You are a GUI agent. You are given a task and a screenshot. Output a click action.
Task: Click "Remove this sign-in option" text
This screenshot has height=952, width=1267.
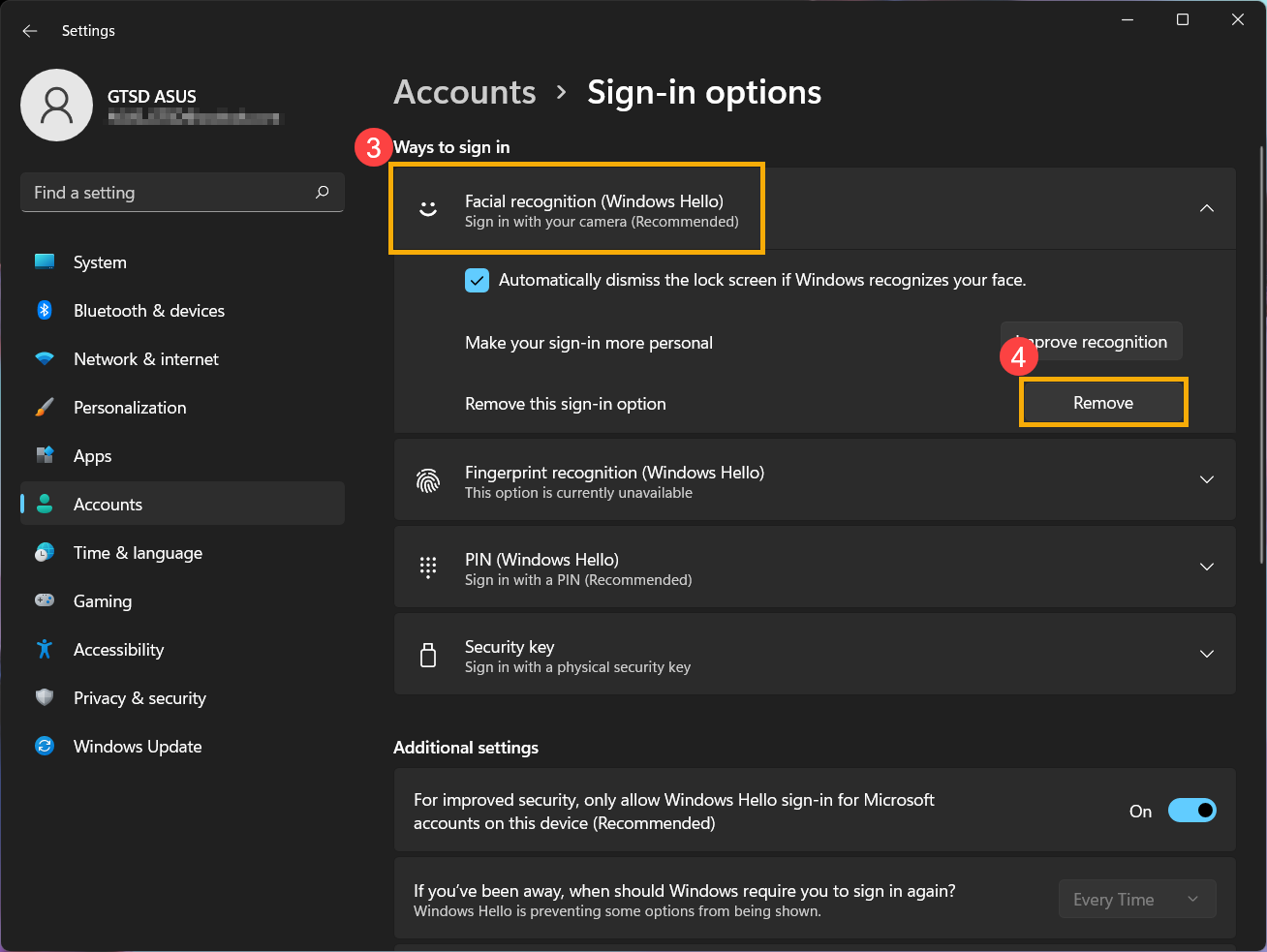tap(566, 404)
